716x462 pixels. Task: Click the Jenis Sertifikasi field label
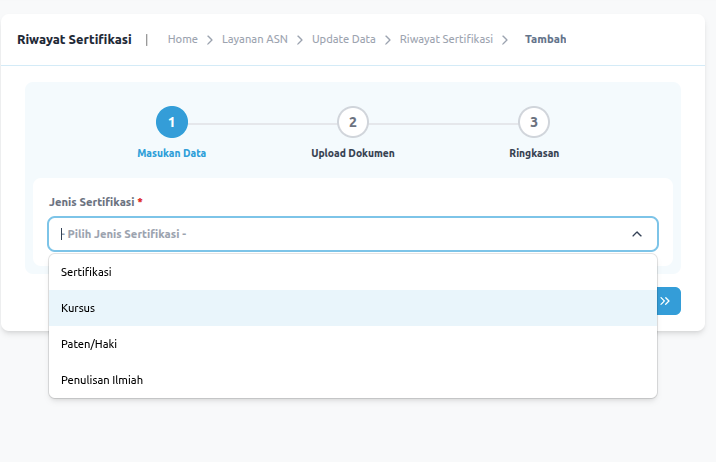click(92, 201)
